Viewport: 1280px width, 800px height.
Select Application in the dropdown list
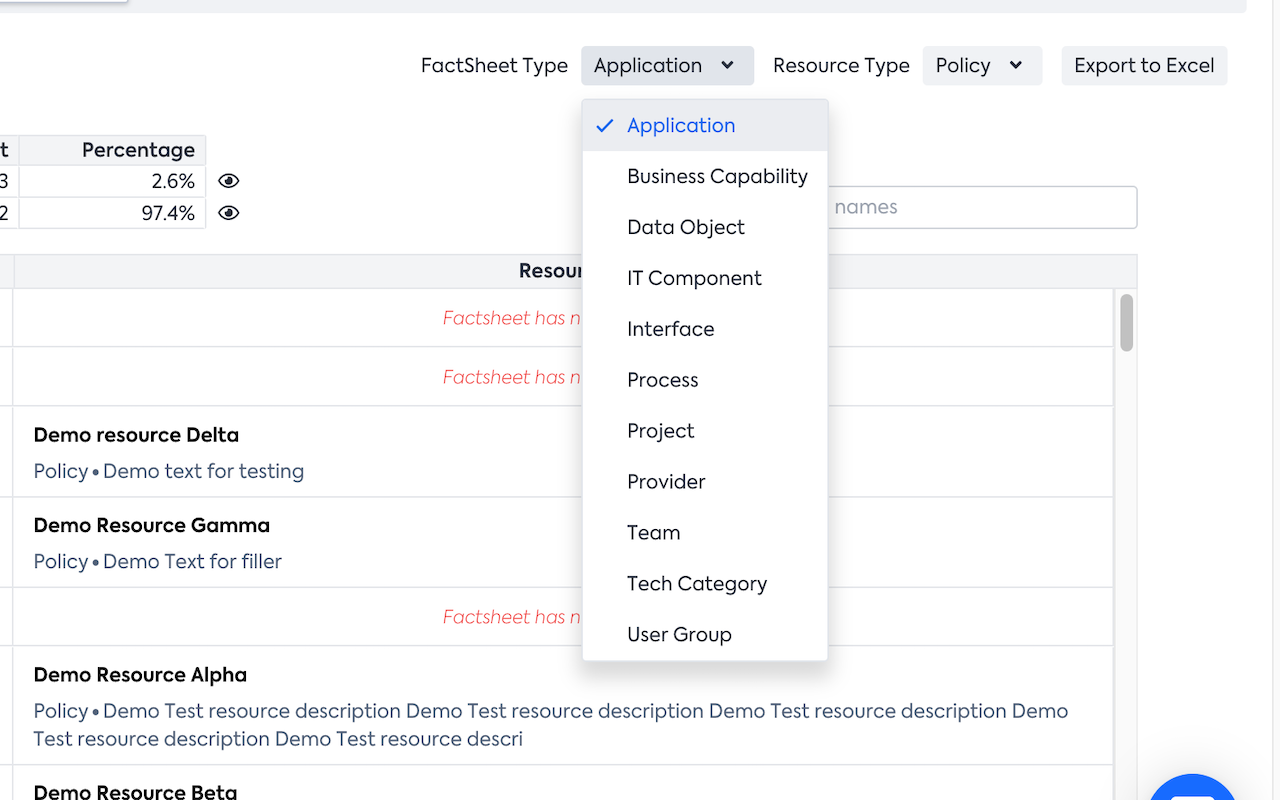click(x=705, y=125)
